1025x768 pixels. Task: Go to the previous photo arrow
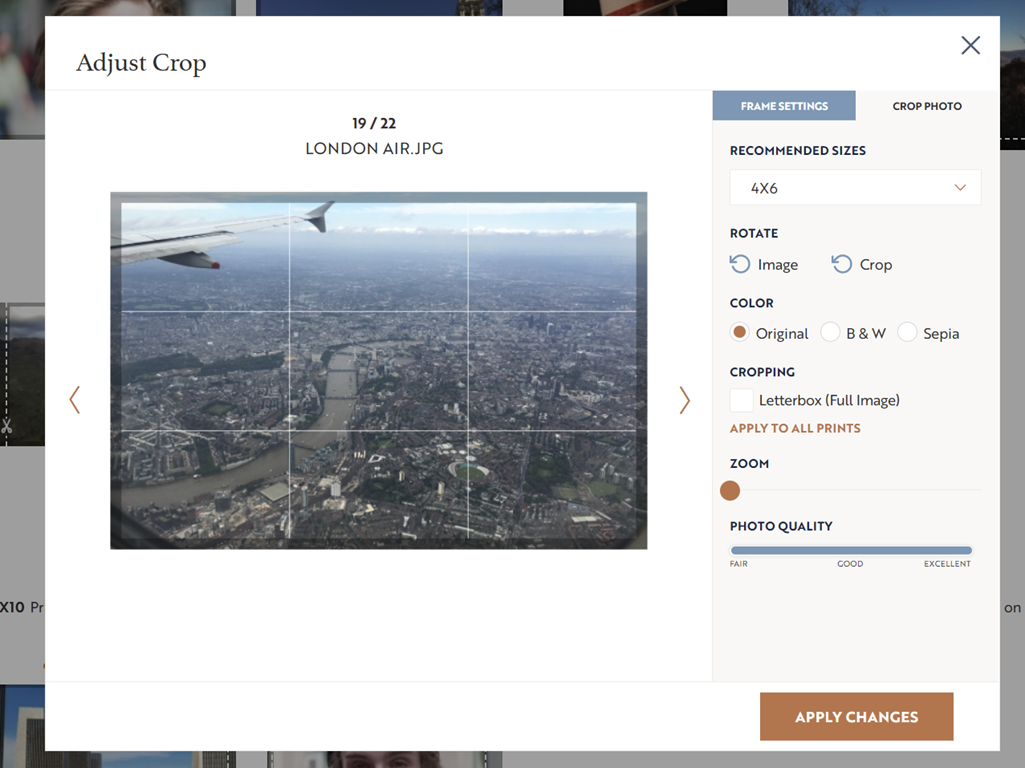[x=74, y=400]
